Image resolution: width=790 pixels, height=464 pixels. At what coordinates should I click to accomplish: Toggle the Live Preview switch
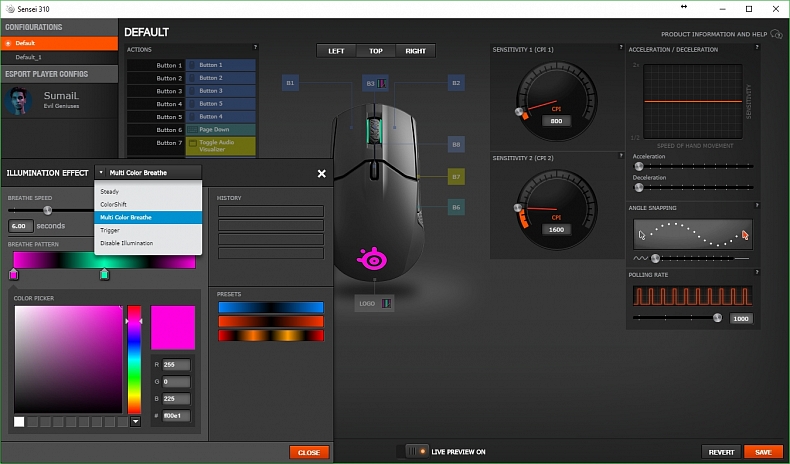point(411,452)
